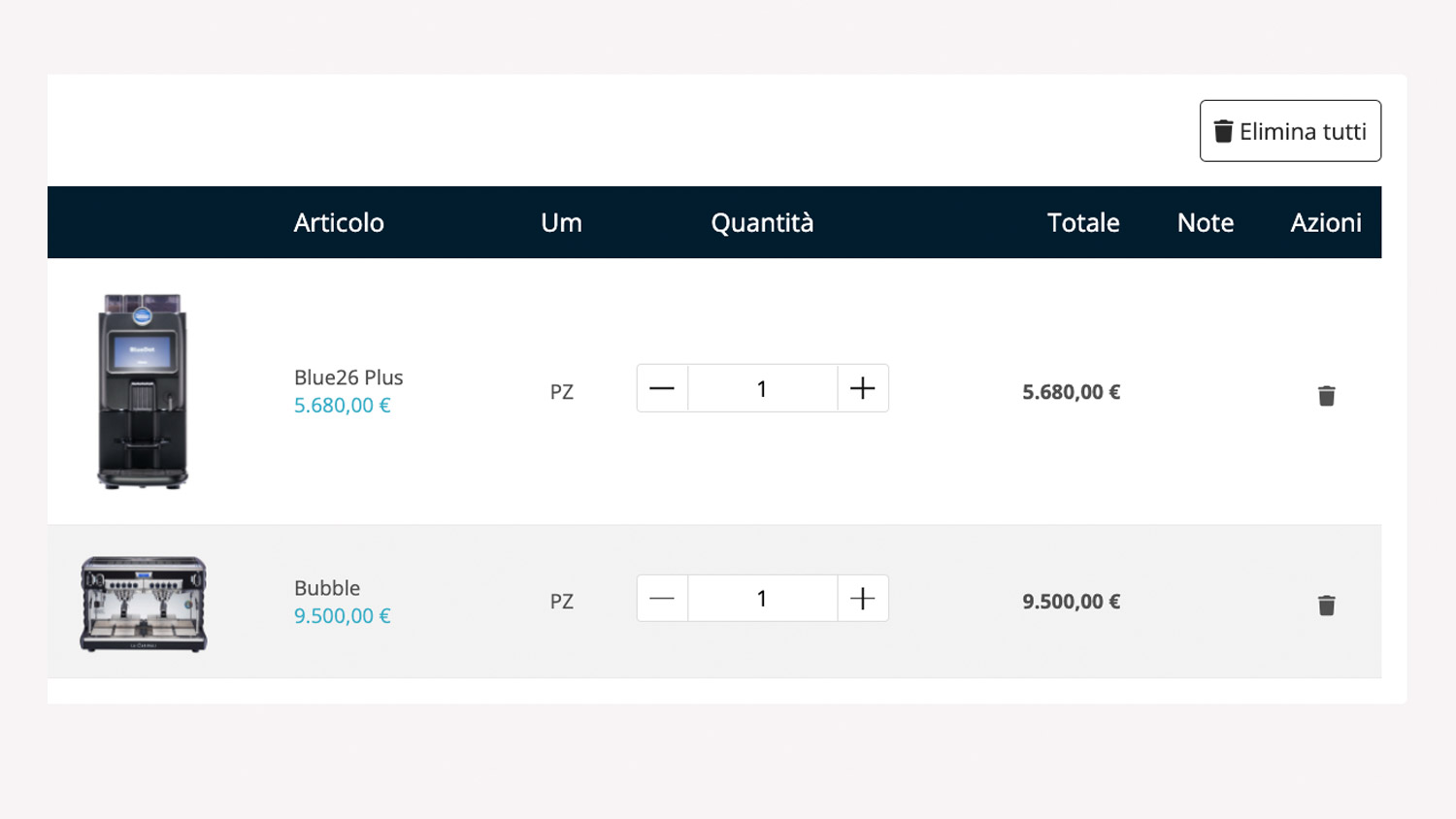Decrease Blue26 Plus quantity with minus

click(x=662, y=388)
